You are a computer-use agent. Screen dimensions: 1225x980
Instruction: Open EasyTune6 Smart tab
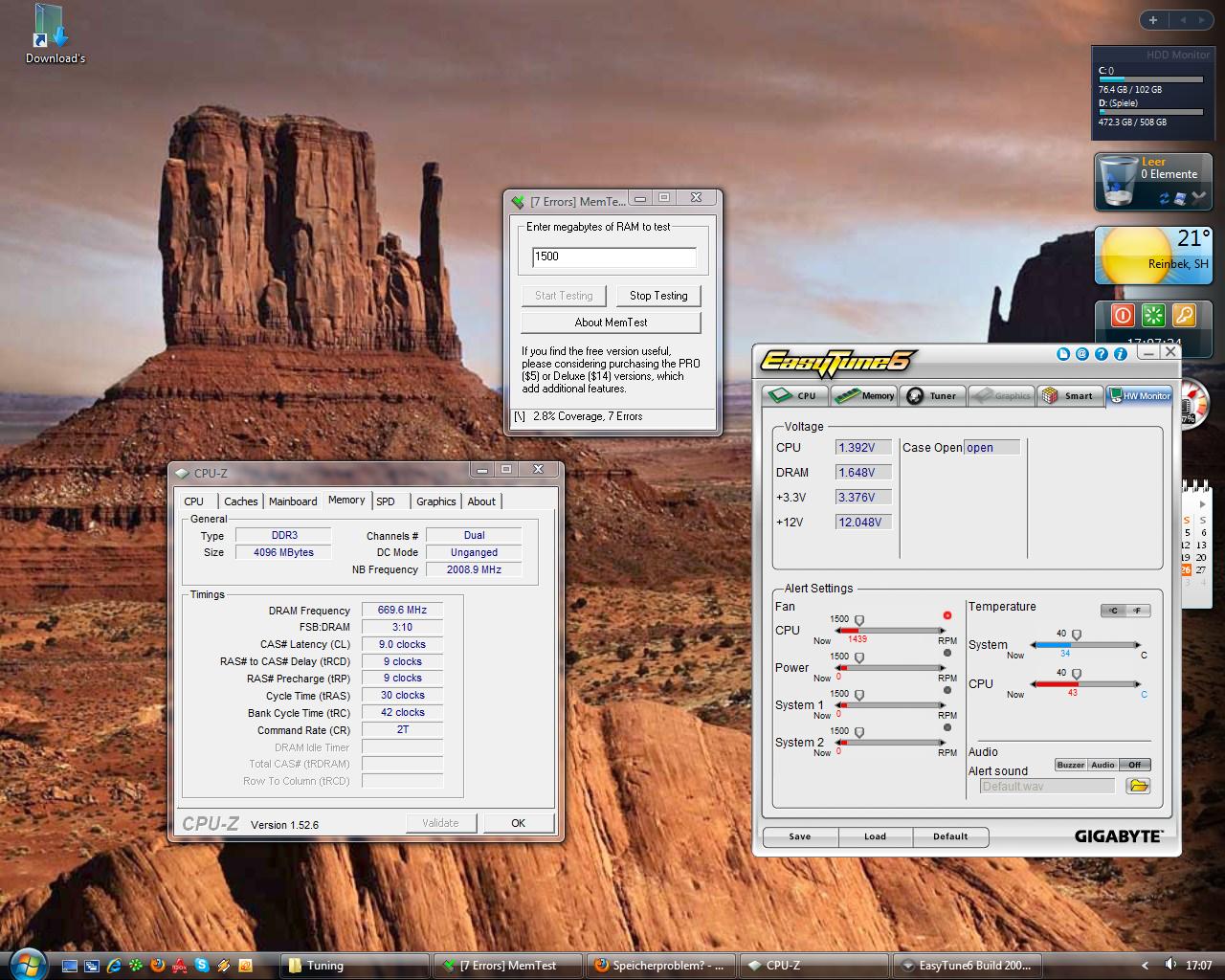[1069, 395]
